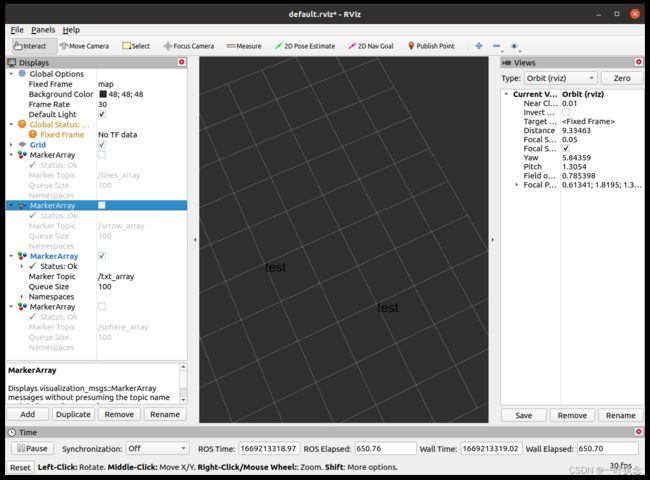
Task: Collapse the /txt_array MarkerArray node
Action: pos(11,256)
